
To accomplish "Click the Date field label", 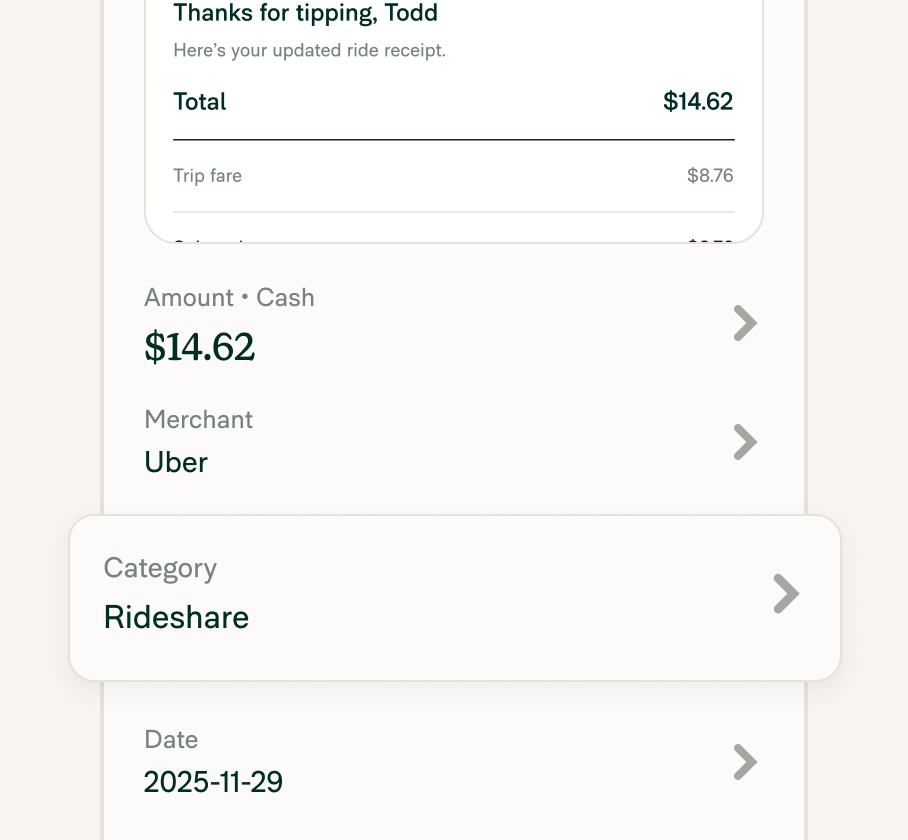I will [171, 740].
